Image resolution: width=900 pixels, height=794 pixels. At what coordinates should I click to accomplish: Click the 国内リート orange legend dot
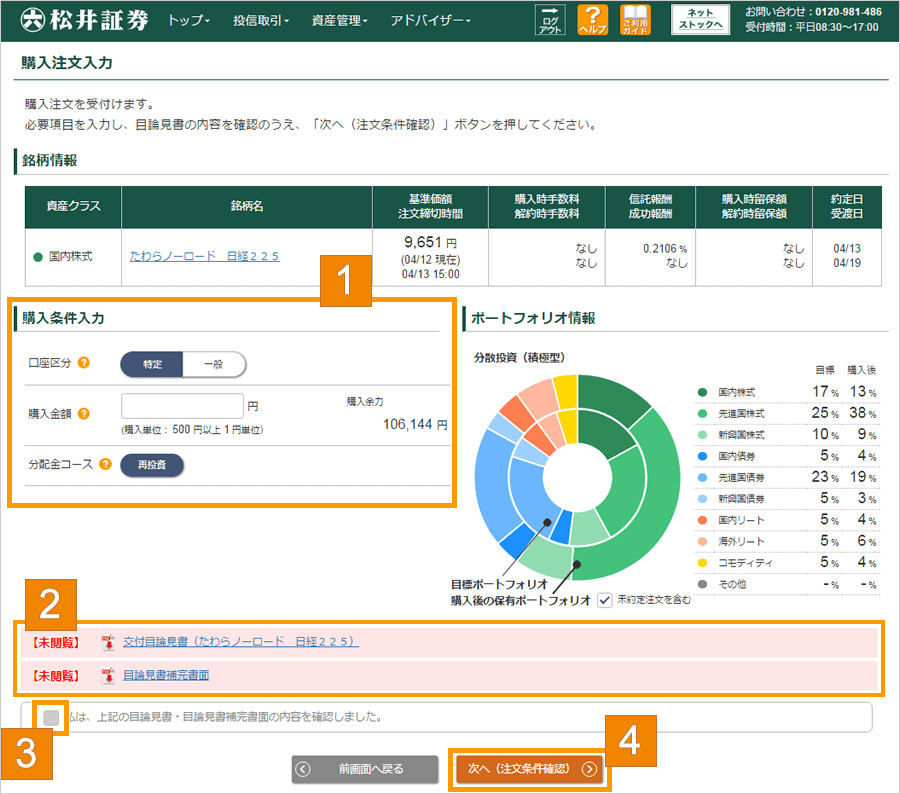pos(702,520)
